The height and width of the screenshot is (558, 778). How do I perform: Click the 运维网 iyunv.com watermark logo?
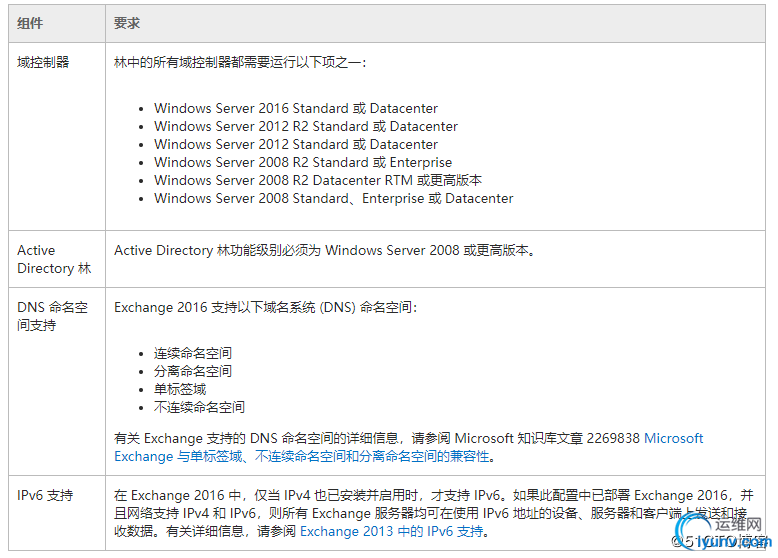(722, 531)
